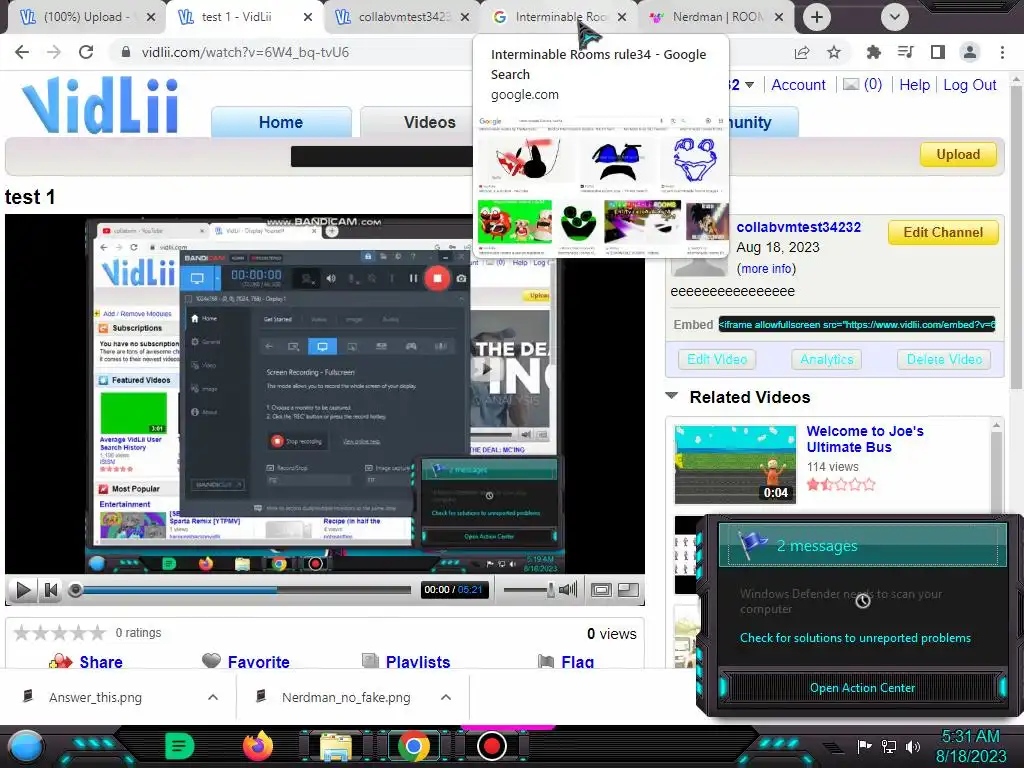
Task: Open the Chrome profile avatar
Action: [970, 52]
